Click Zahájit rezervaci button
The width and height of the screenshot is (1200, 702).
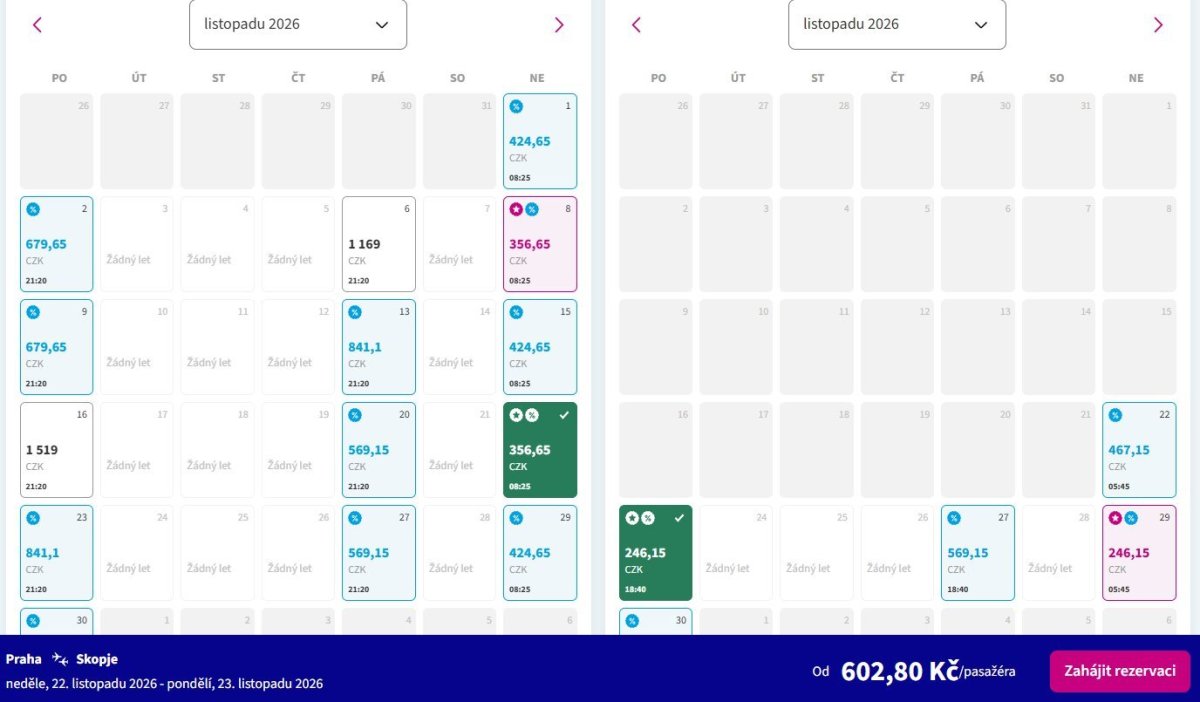click(1120, 671)
